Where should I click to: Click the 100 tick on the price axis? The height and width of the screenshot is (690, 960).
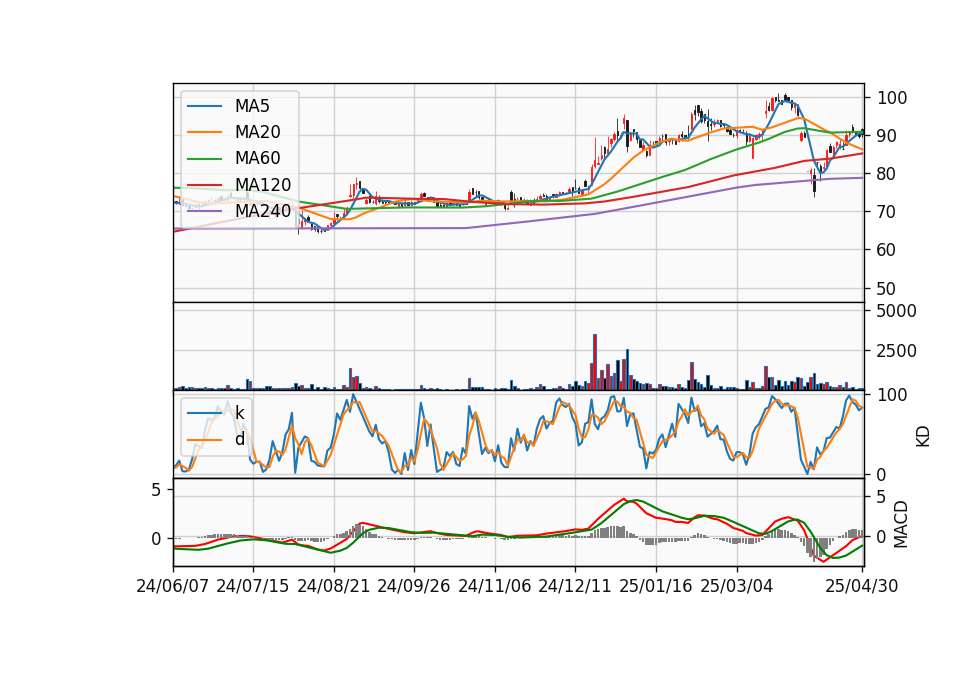892,98
